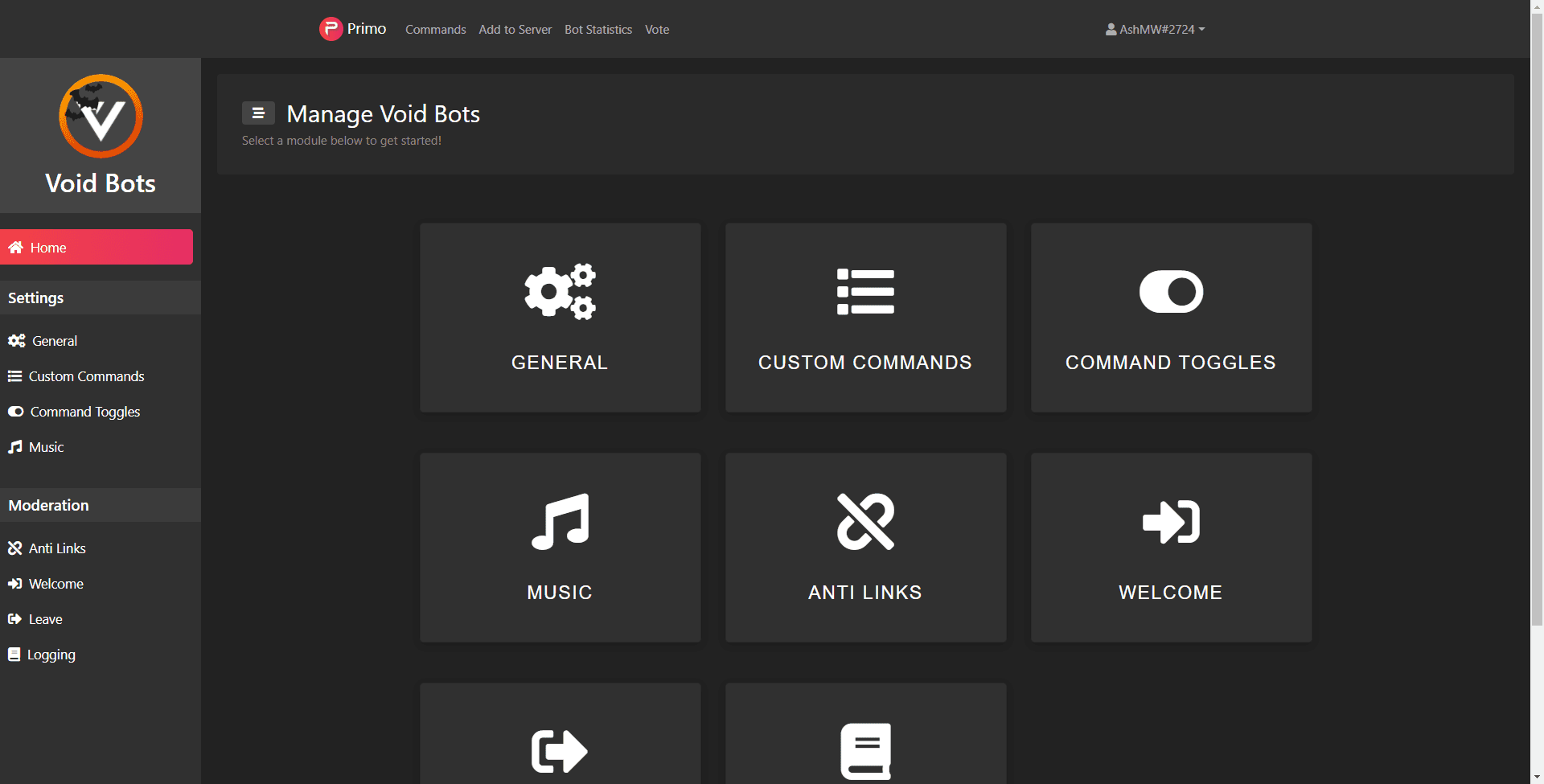1544x784 pixels.
Task: Open Commands in the top navigation
Action: point(436,29)
